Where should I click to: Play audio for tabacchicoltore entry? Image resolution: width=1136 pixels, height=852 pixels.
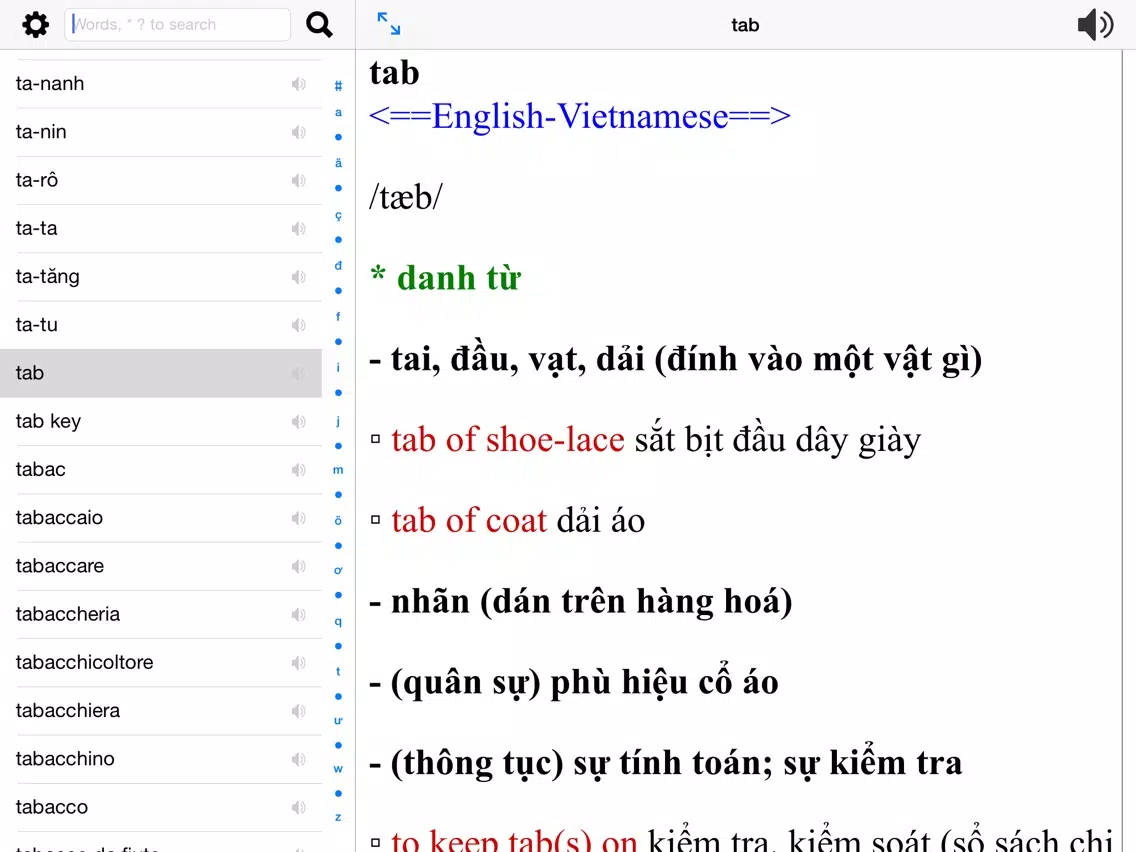tap(298, 663)
